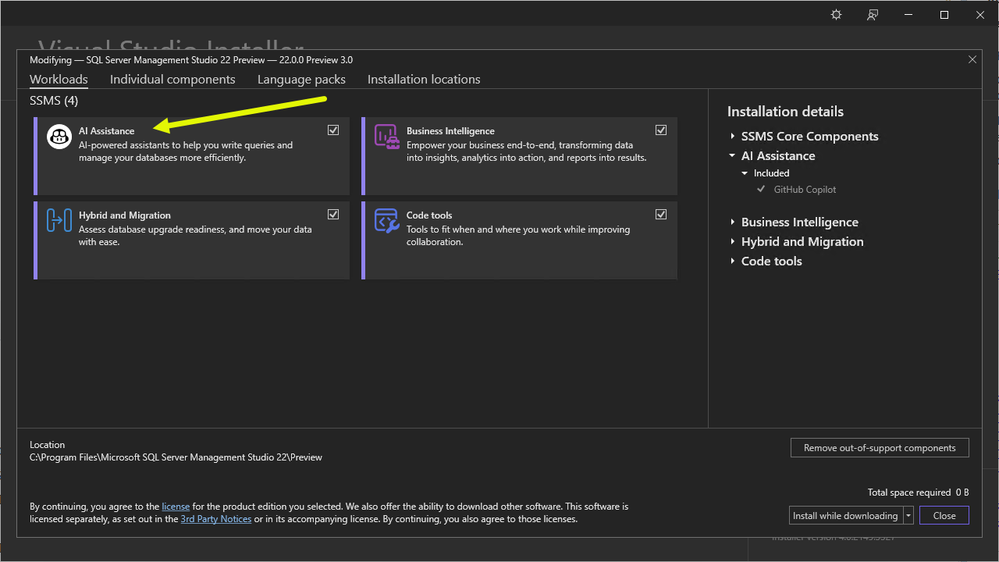Maximize the Visual Studio Installer window
The image size is (999, 562).
[x=944, y=15]
